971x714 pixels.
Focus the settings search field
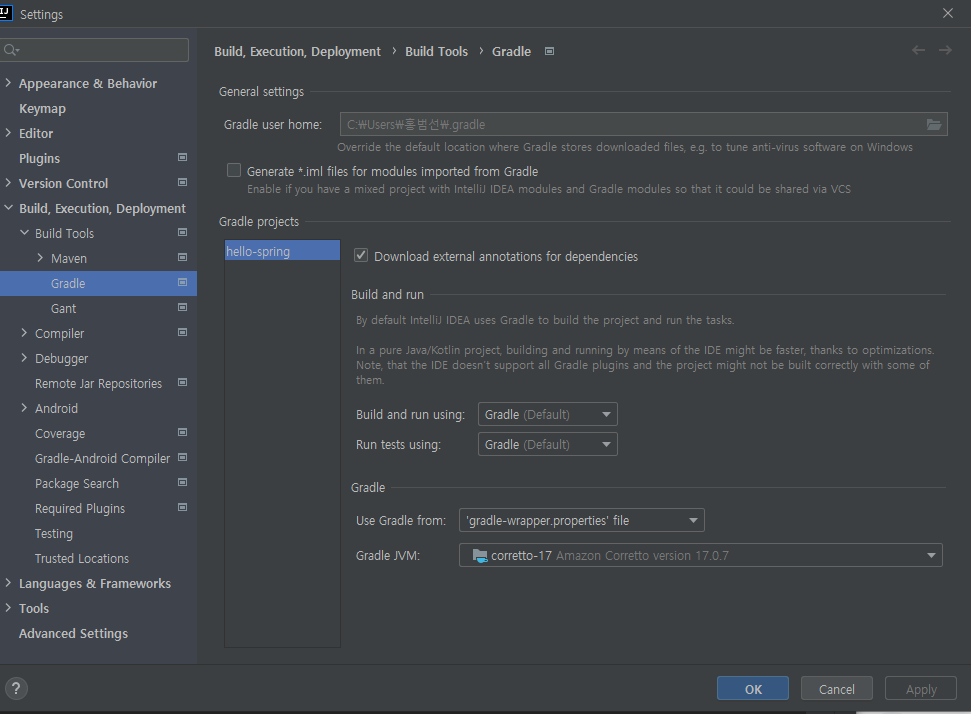(x=94, y=50)
